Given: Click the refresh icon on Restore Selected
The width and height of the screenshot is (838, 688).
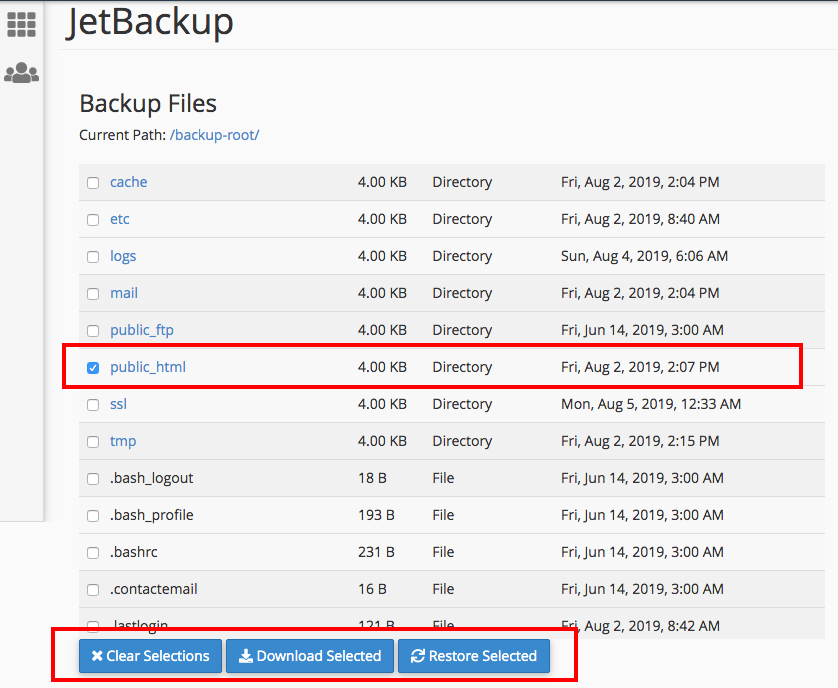Looking at the screenshot, I should (x=417, y=656).
